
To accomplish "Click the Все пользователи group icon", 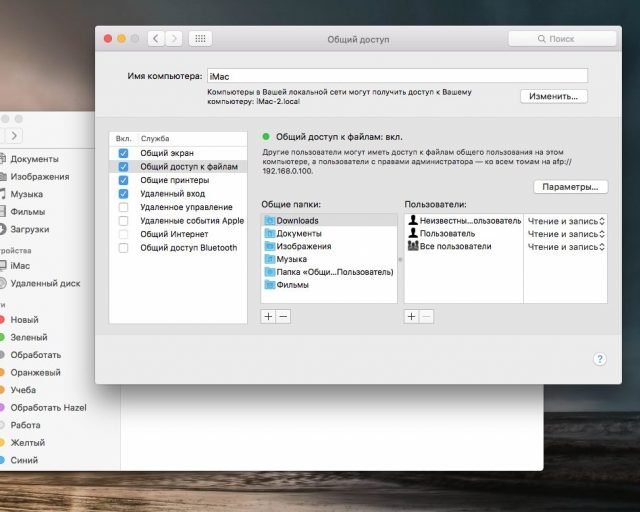I will tap(413, 246).
